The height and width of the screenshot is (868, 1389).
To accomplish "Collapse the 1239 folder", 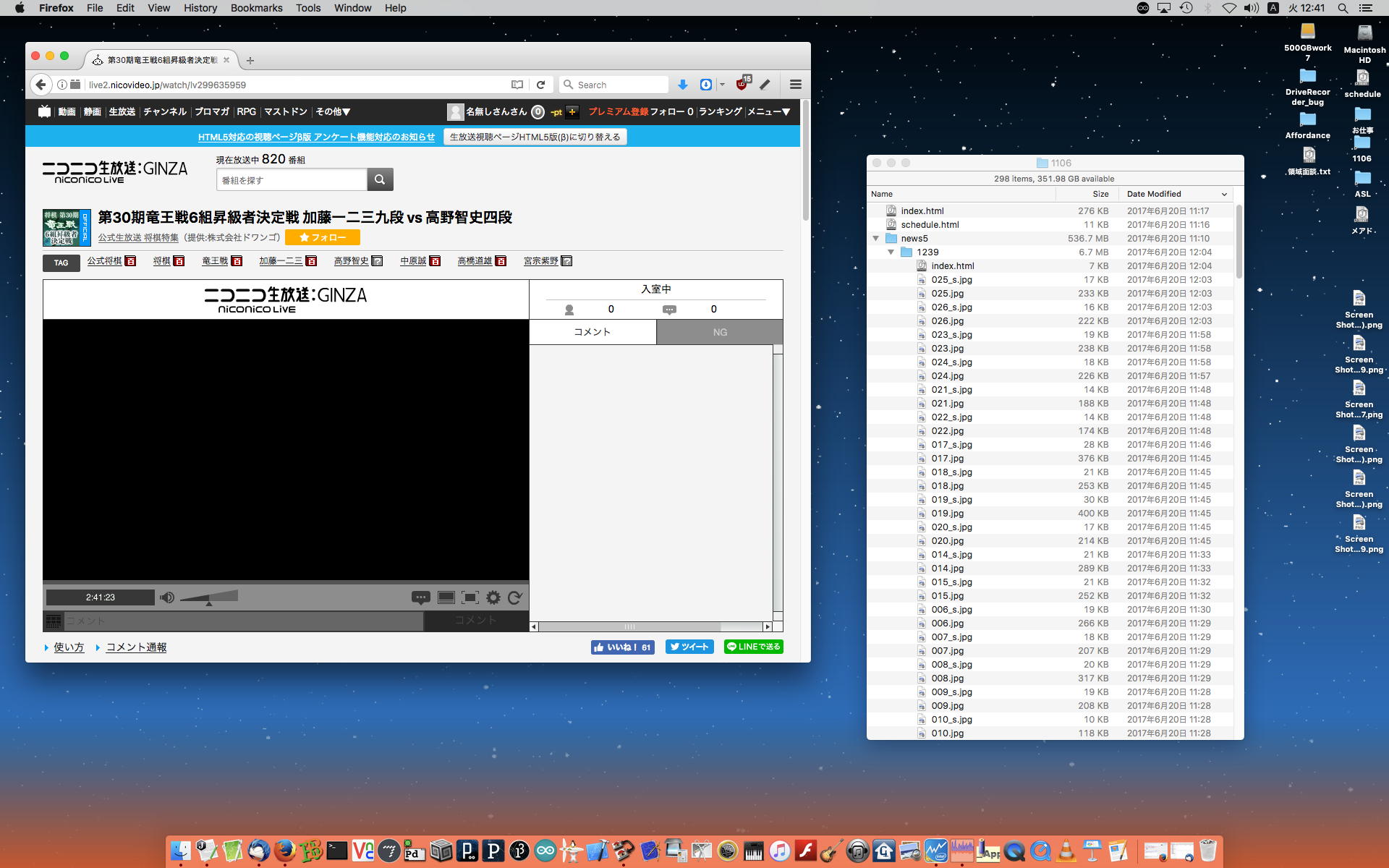I will click(x=891, y=252).
